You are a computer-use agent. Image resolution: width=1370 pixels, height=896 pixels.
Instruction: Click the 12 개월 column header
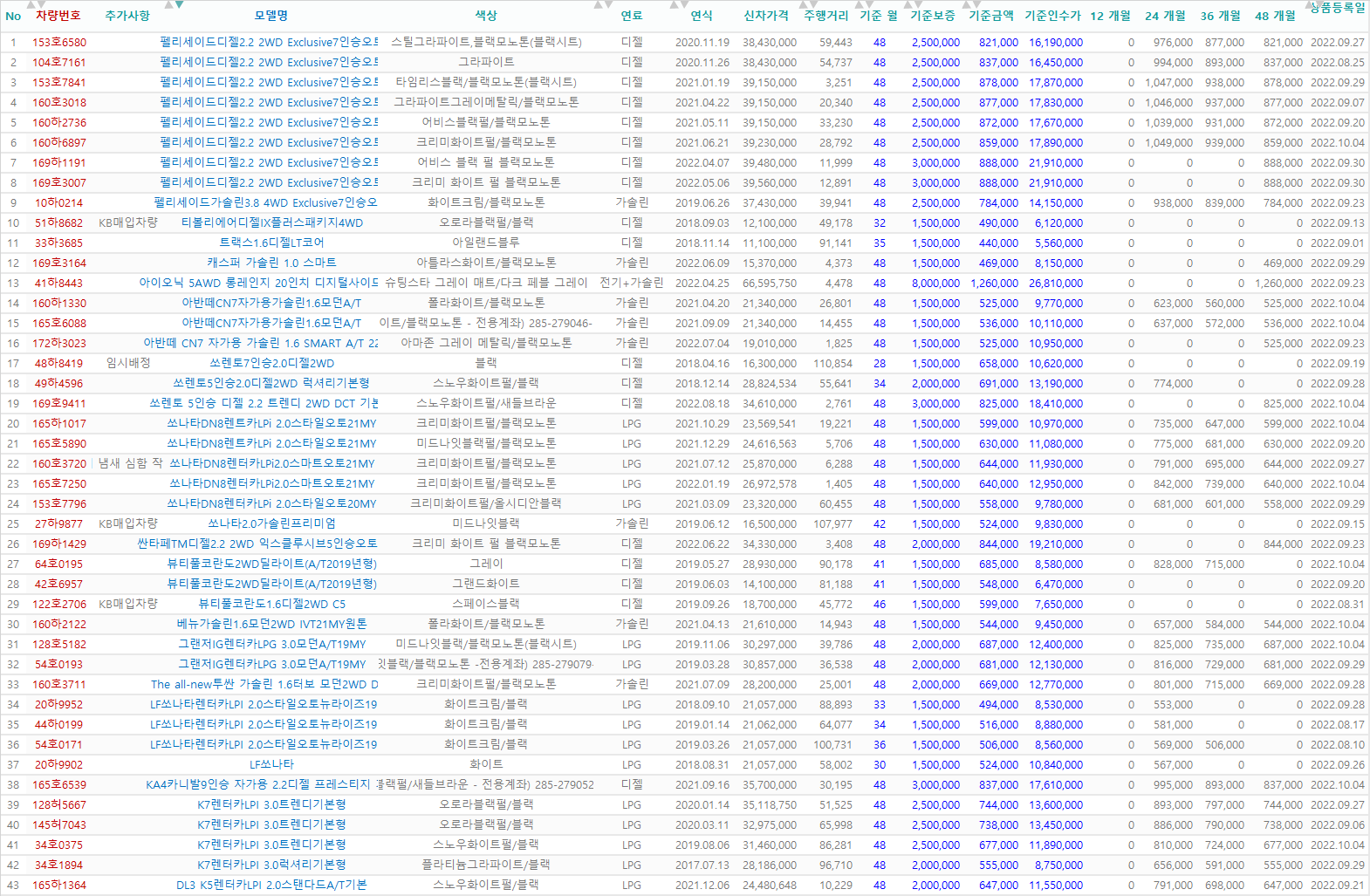[1111, 16]
